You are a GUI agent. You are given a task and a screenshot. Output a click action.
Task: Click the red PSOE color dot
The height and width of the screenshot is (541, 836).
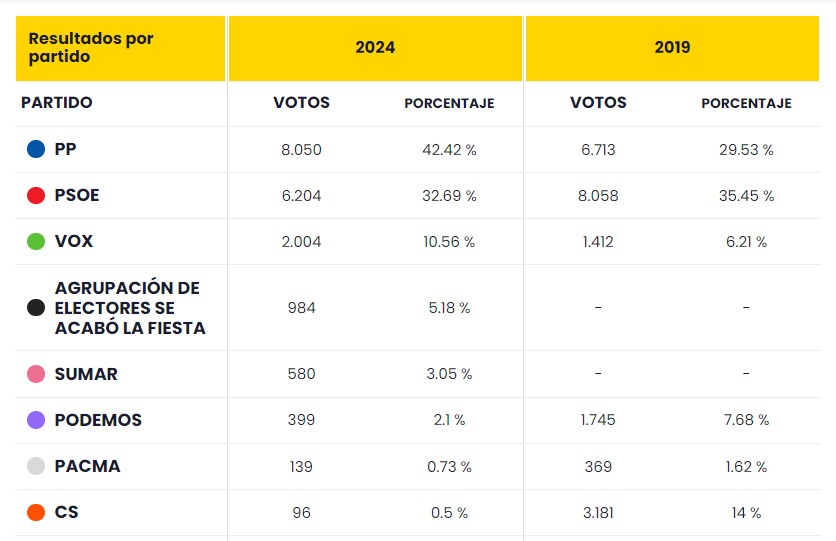(36, 196)
